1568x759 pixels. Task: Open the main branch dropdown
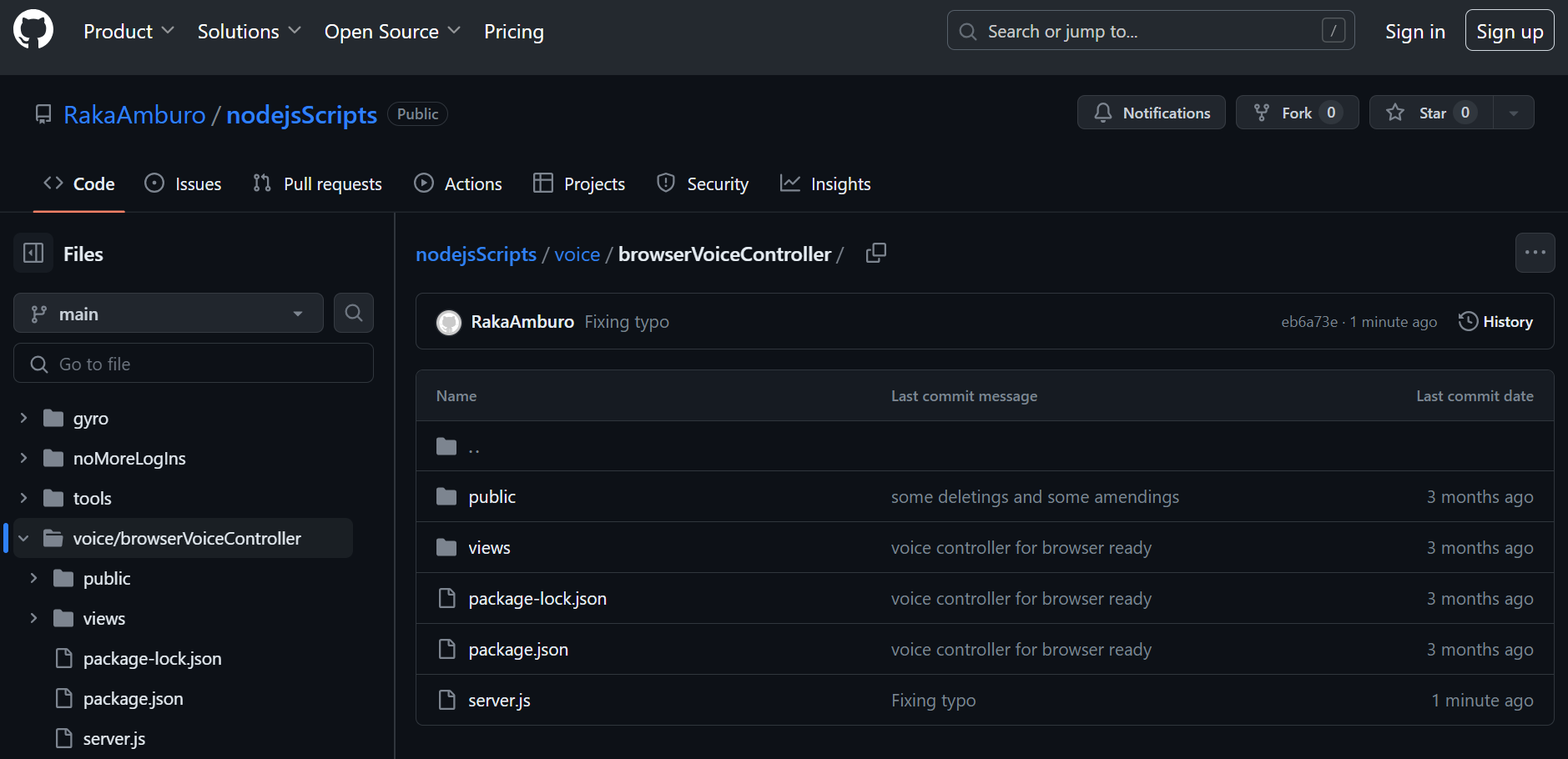pos(168,314)
